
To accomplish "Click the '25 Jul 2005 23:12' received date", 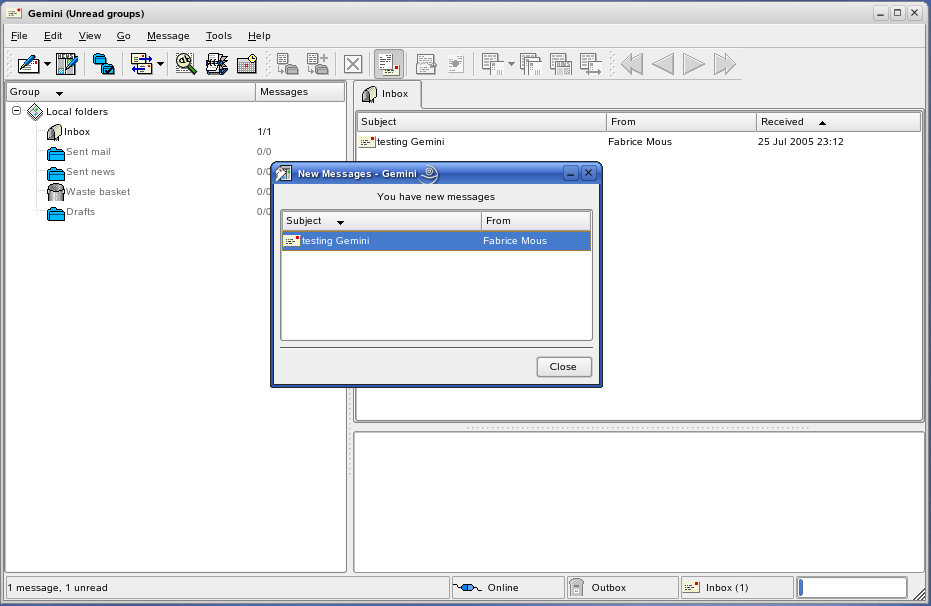I will (800, 142).
